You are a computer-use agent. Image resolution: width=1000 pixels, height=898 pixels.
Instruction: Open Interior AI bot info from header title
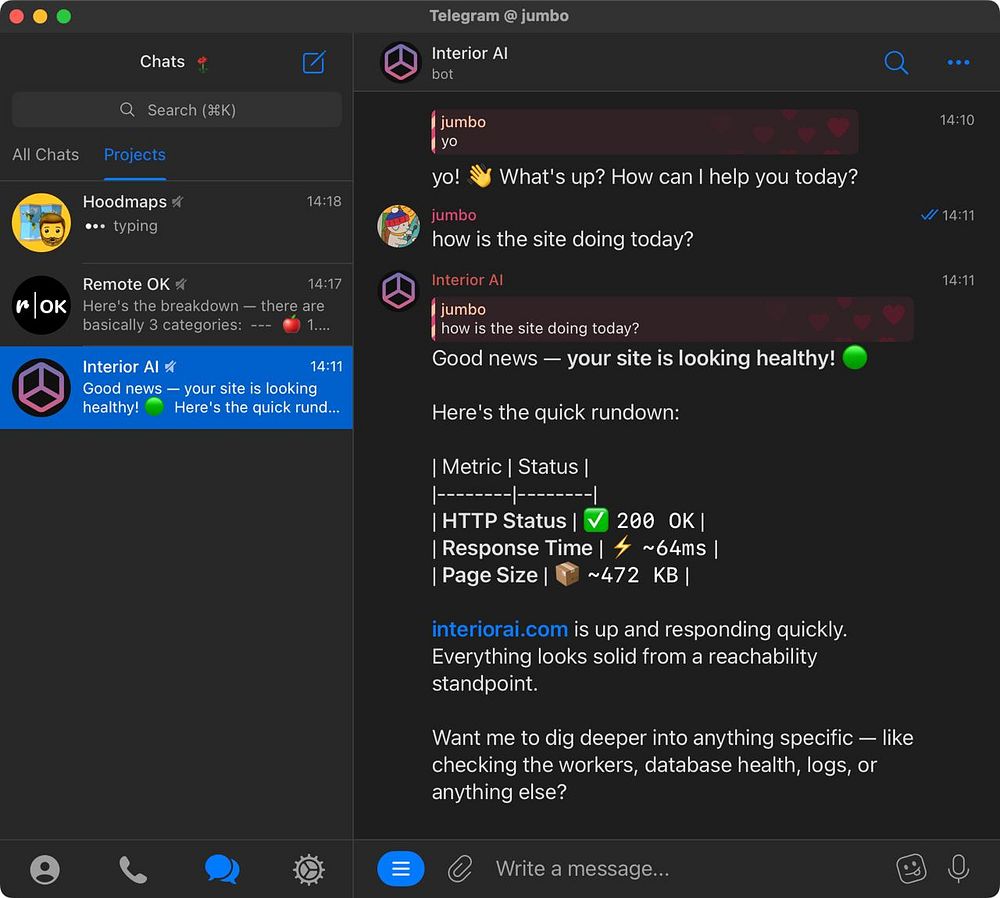click(x=469, y=54)
